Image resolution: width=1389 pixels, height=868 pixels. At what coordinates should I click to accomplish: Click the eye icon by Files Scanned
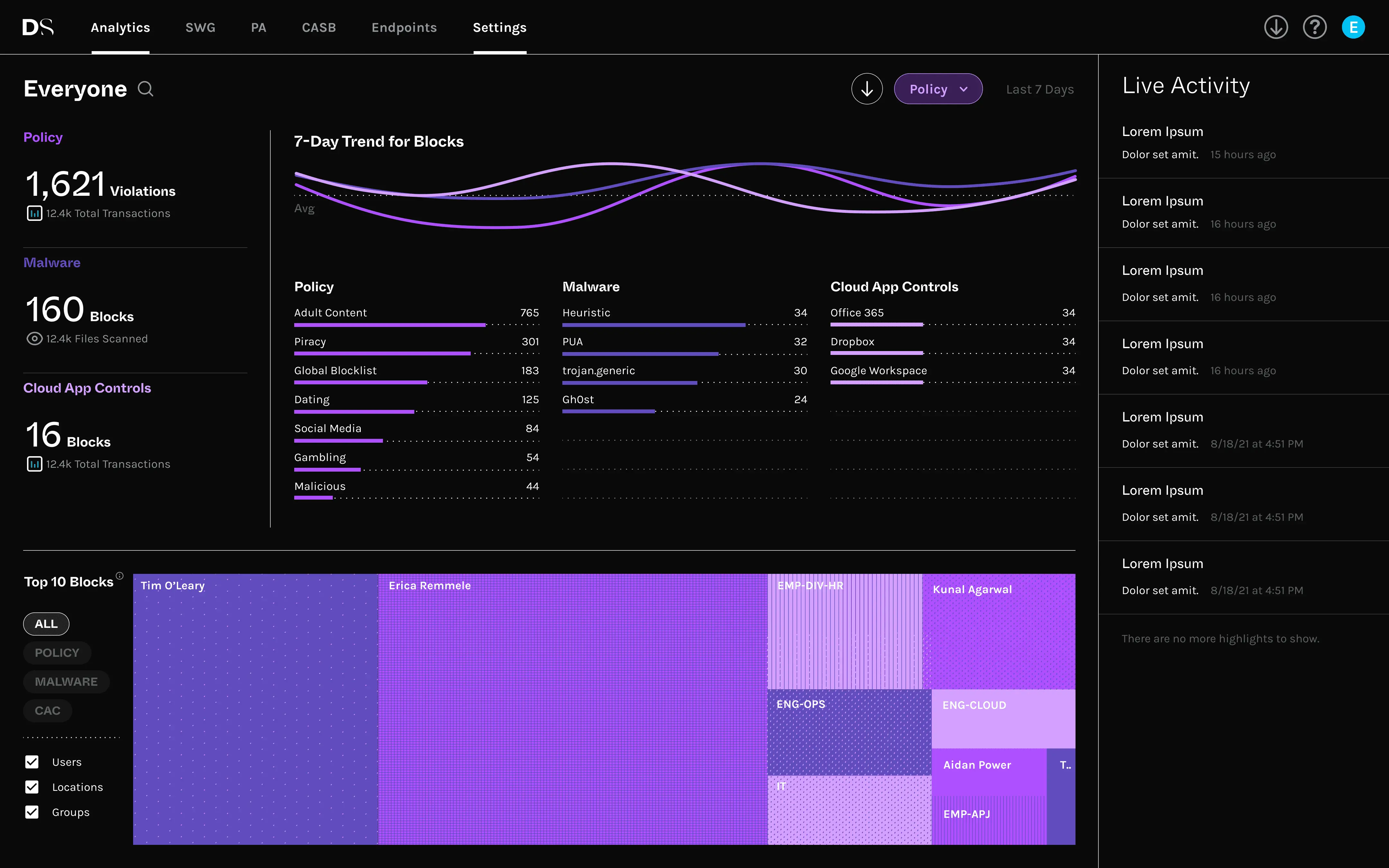pos(34,339)
